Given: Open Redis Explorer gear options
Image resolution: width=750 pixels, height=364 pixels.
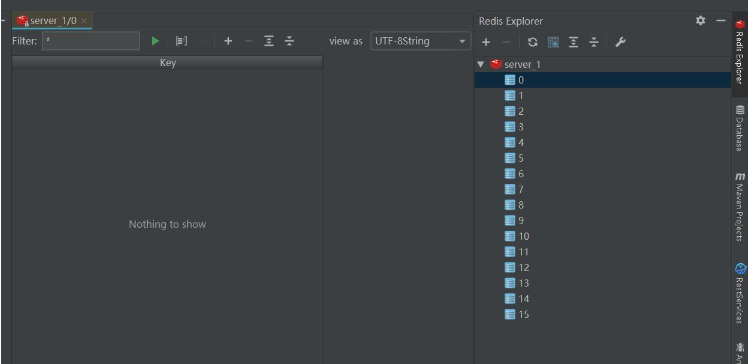Looking at the screenshot, I should (700, 21).
